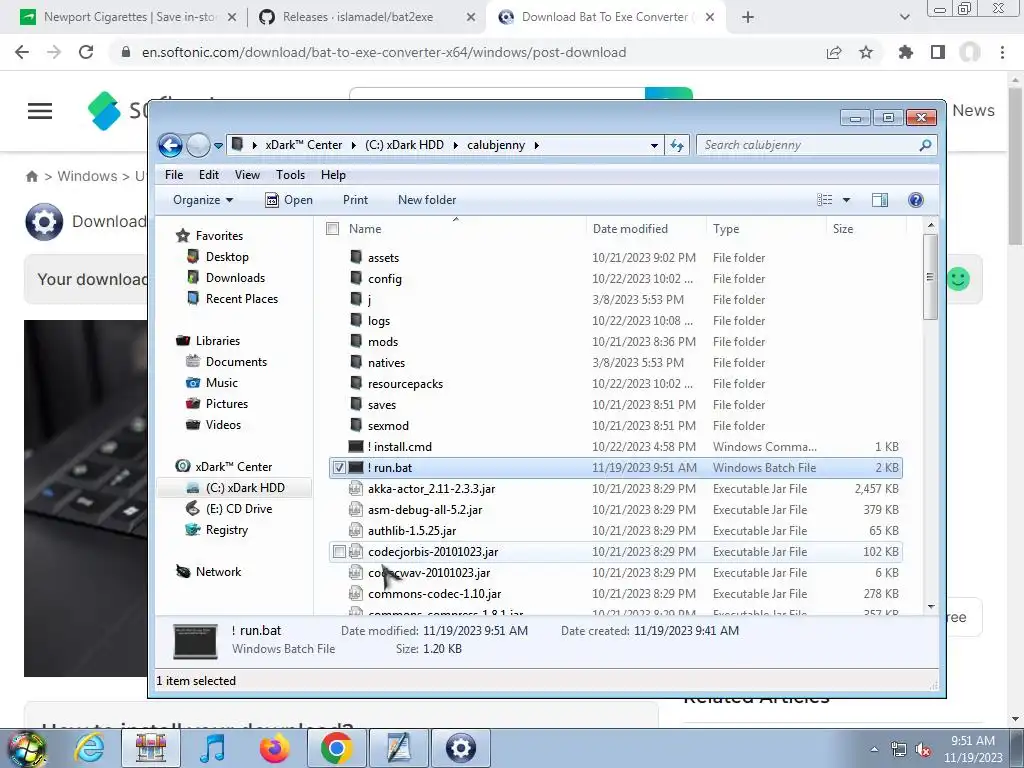The width and height of the screenshot is (1024, 768).
Task: Select akka-actor_2.11-2.3.3.jar file
Action: tap(616, 489)
